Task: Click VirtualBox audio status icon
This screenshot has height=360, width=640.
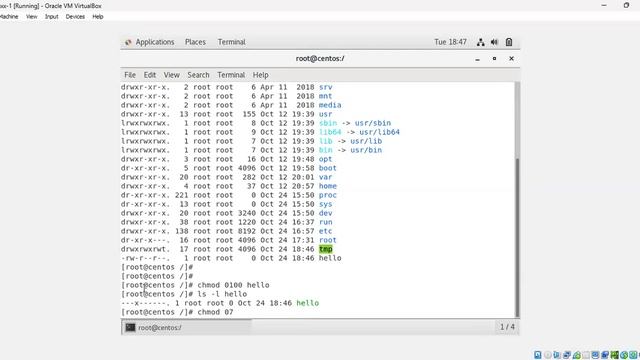Action: coord(557,355)
